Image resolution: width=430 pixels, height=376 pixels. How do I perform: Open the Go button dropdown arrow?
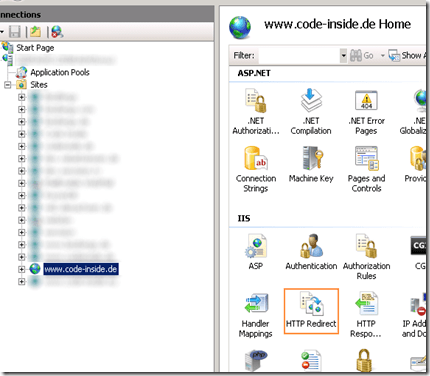[382, 55]
